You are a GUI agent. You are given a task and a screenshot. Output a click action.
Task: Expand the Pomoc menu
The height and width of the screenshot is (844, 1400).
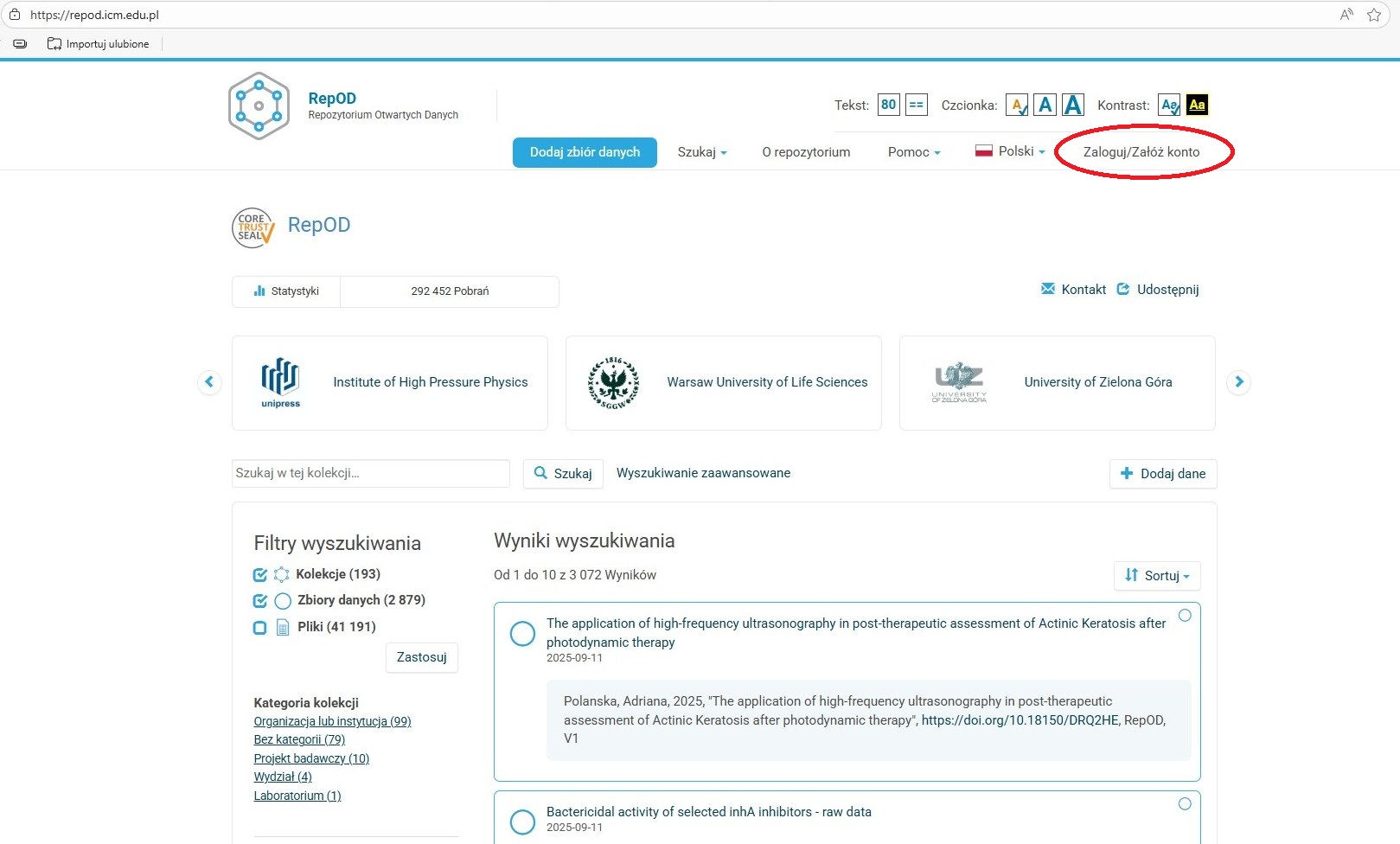click(x=913, y=152)
